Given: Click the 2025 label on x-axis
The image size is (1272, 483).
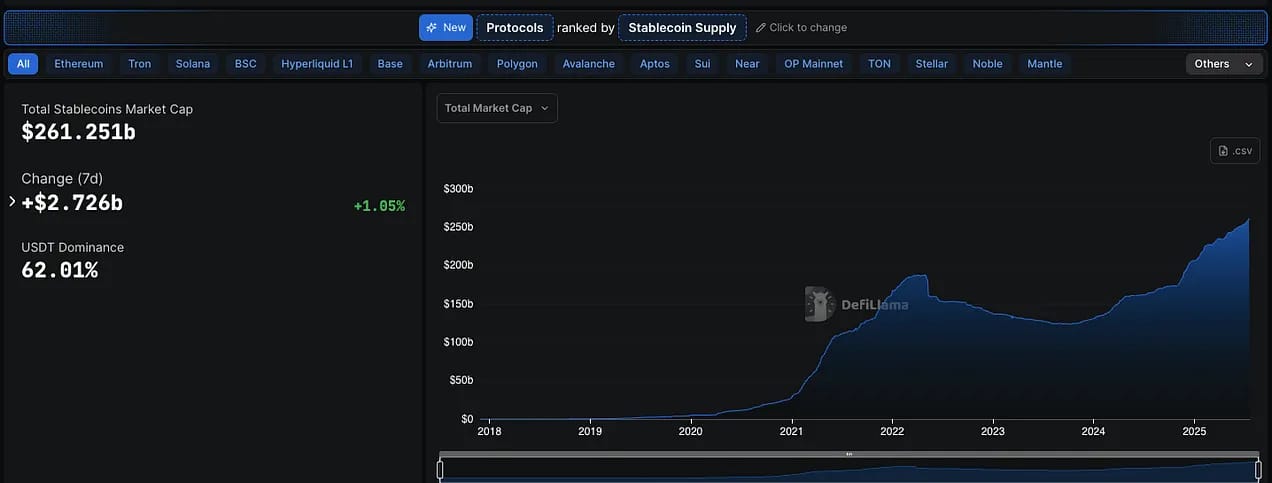Looking at the screenshot, I should [x=1195, y=432].
